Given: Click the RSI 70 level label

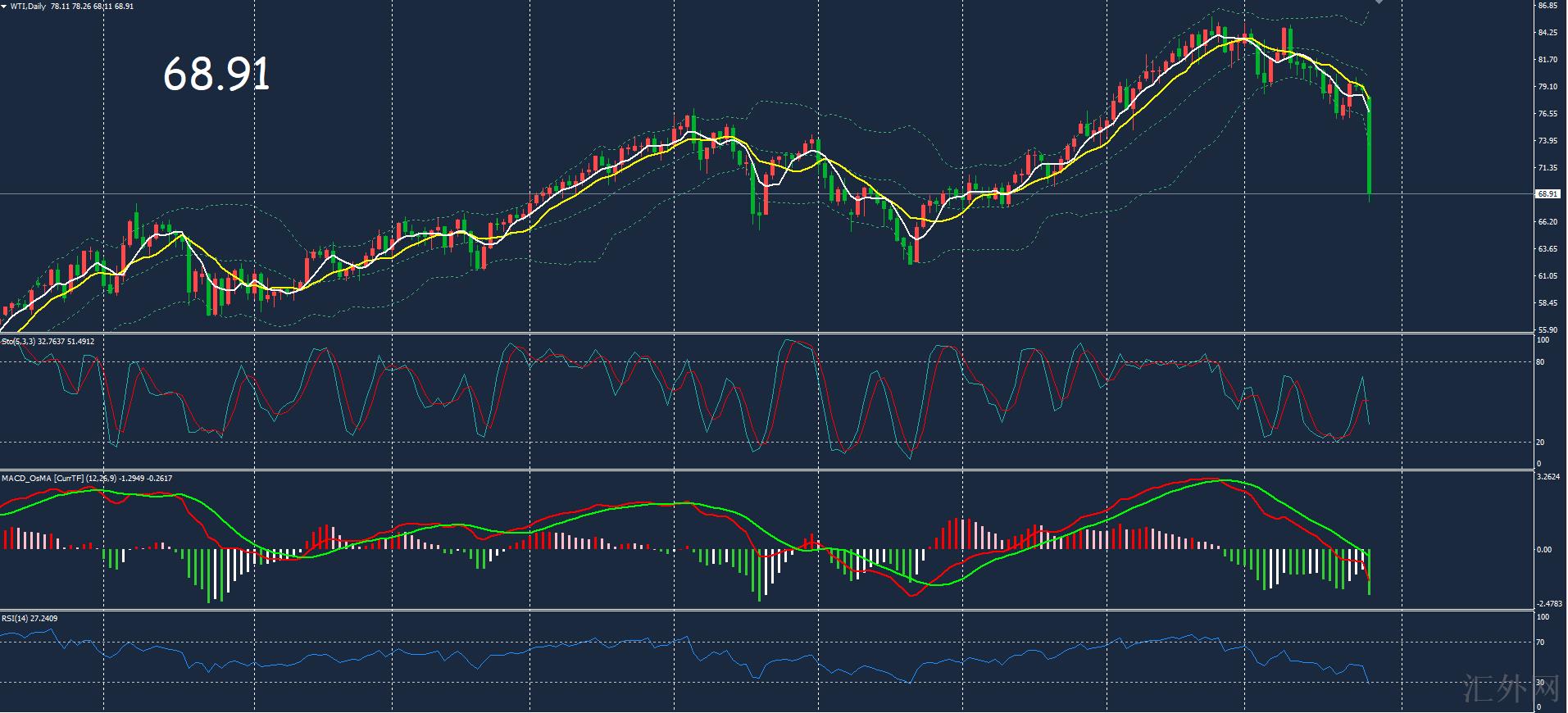Looking at the screenshot, I should tap(1540, 643).
